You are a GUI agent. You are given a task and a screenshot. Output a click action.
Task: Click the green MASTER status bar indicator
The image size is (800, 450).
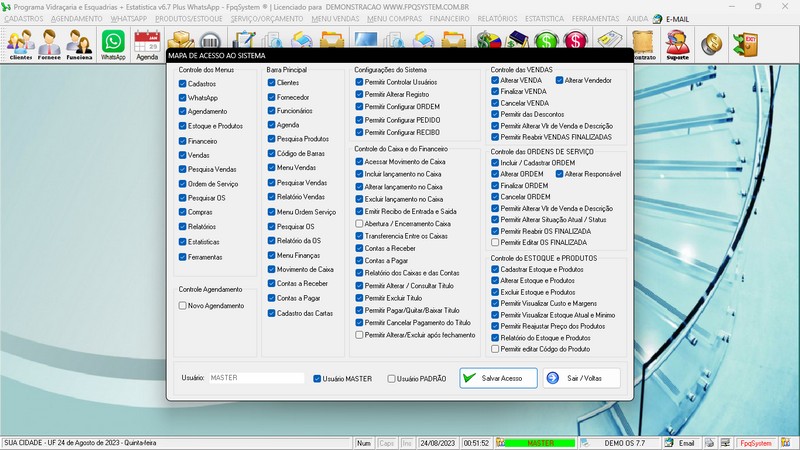coord(540,443)
